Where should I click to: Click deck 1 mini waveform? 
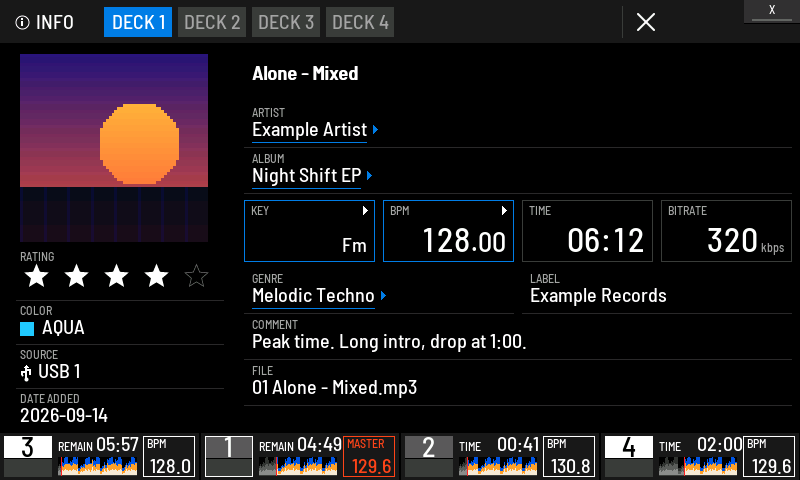click(298, 466)
